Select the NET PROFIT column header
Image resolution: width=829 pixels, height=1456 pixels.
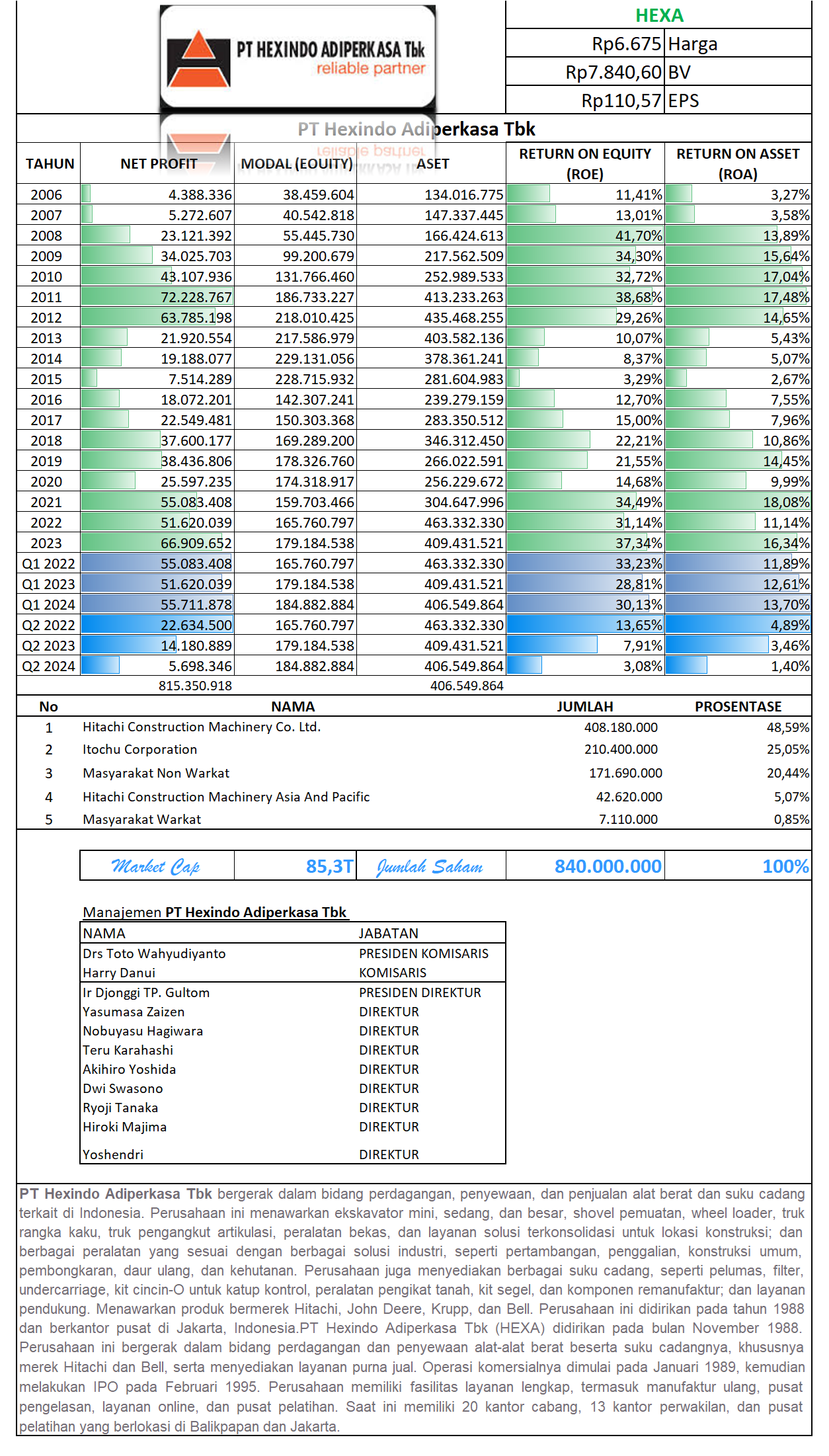click(159, 164)
